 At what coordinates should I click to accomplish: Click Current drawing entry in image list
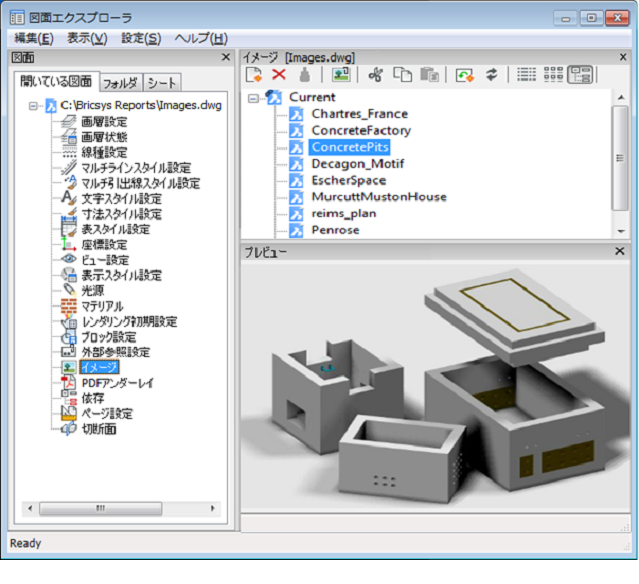click(x=312, y=97)
